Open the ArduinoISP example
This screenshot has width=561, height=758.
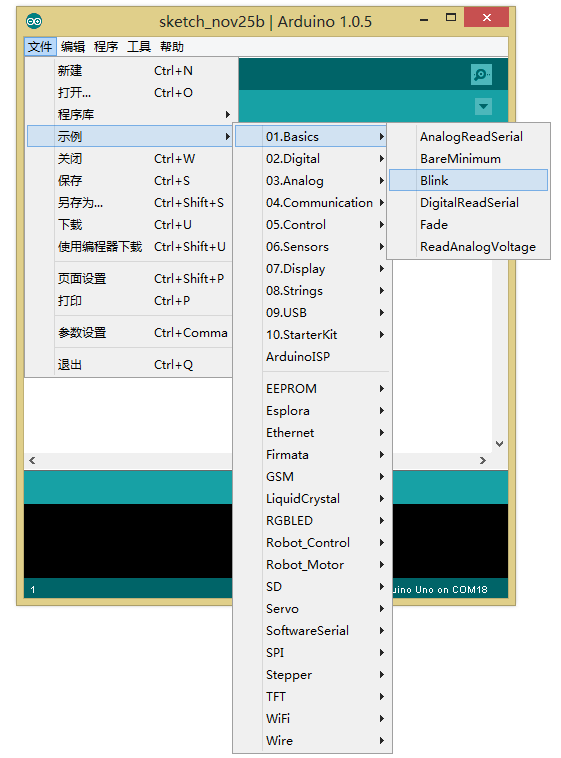311,356
